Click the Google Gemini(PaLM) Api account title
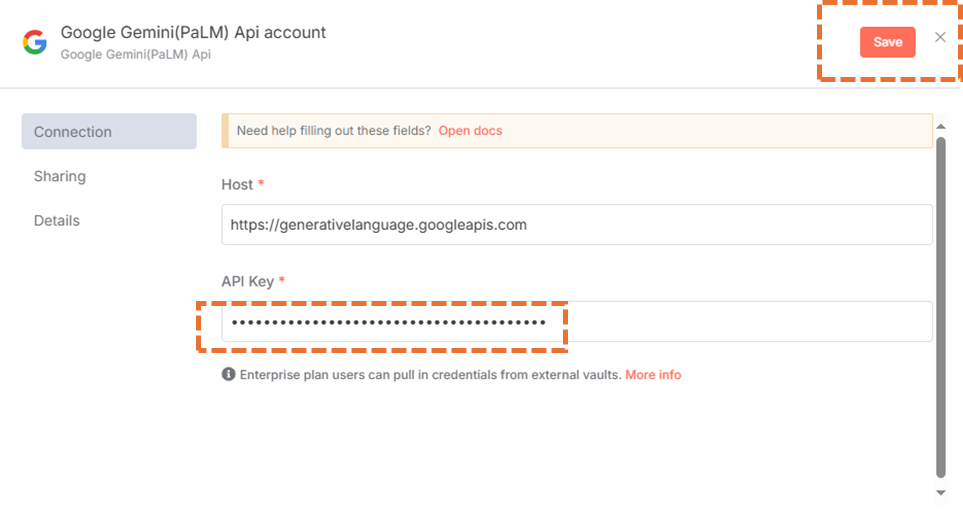Image resolution: width=963 pixels, height=511 pixels. [193, 33]
